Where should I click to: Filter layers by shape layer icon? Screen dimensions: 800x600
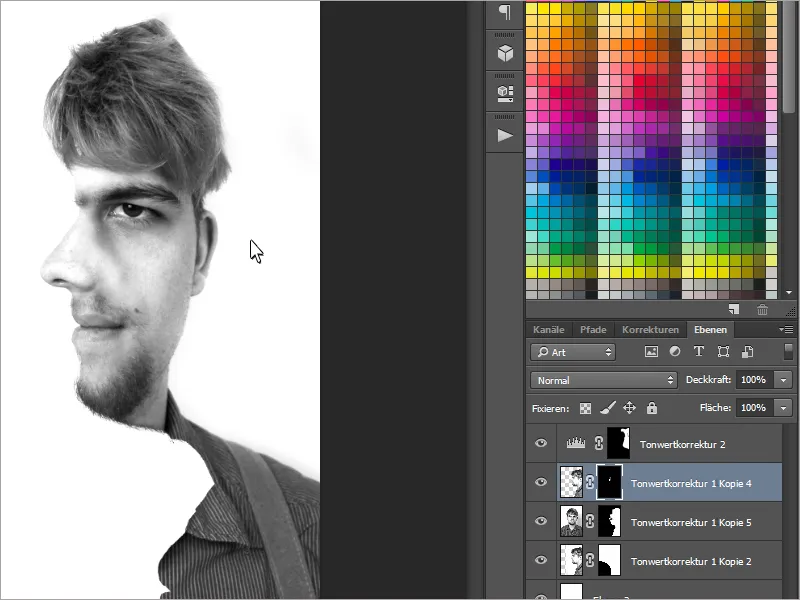[723, 352]
